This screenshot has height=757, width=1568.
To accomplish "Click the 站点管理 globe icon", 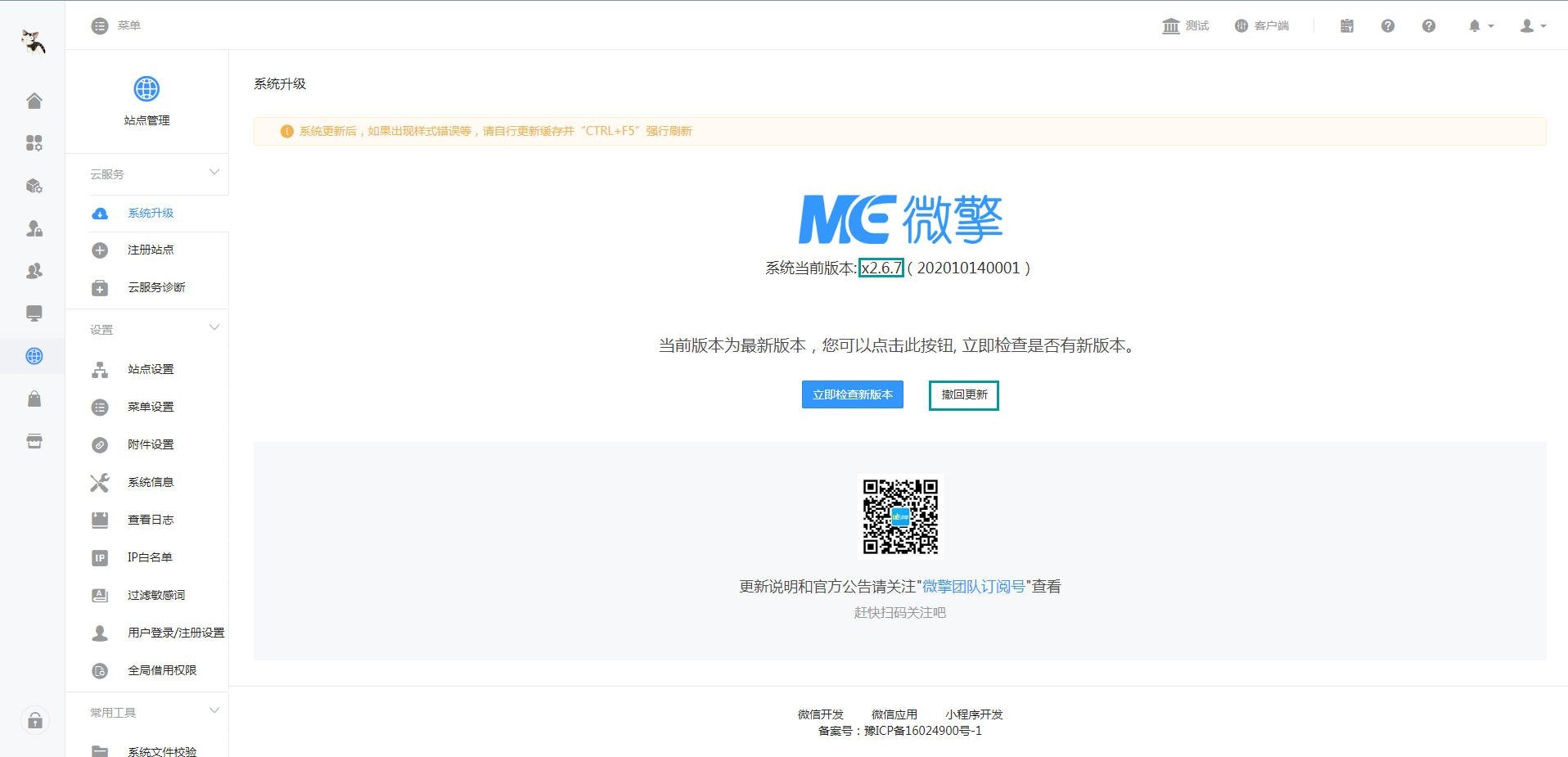I will point(146,88).
